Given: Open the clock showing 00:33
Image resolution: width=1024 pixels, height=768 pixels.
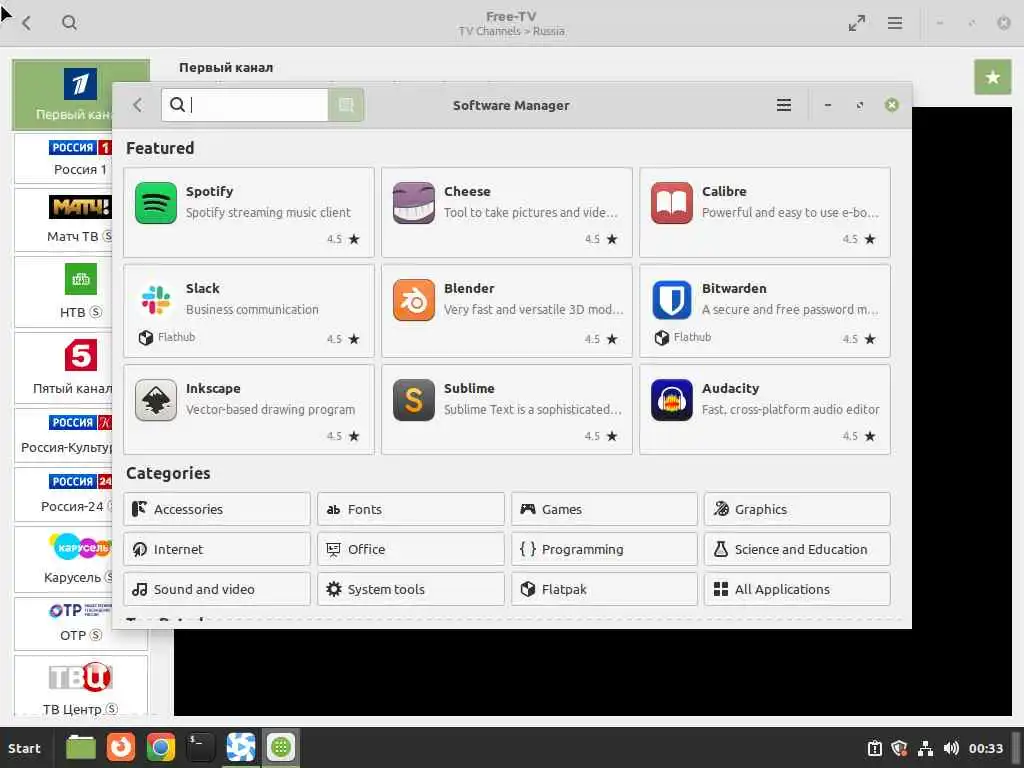Looking at the screenshot, I should 985,748.
